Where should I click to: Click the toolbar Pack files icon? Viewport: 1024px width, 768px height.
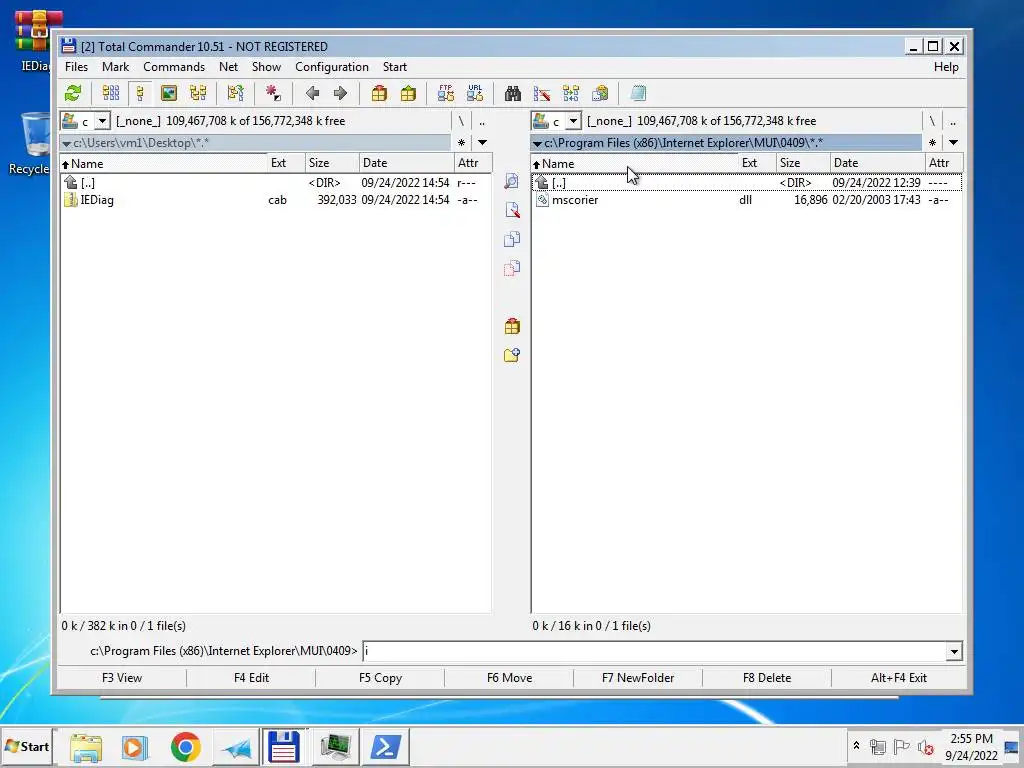click(379, 93)
